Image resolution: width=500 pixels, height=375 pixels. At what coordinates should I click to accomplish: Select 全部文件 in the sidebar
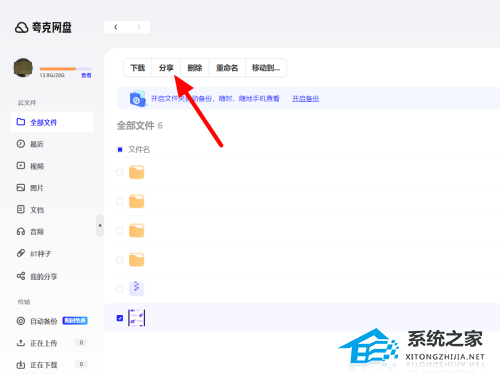tap(52, 122)
